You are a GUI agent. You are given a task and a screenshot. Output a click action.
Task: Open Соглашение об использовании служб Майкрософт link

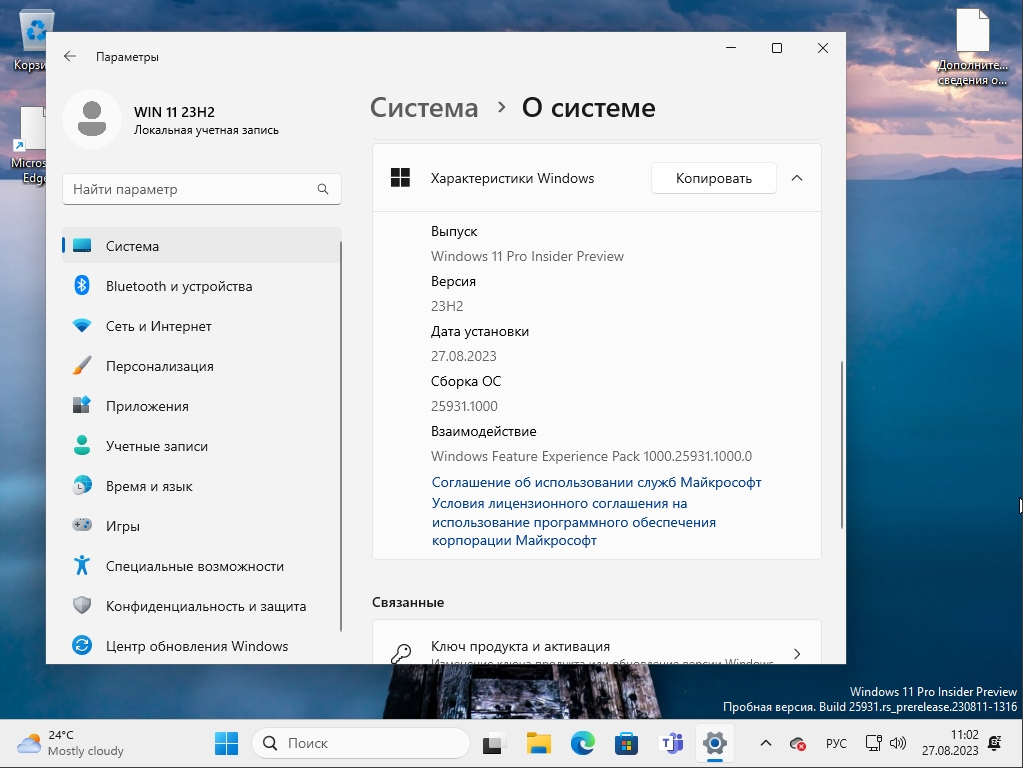click(596, 482)
